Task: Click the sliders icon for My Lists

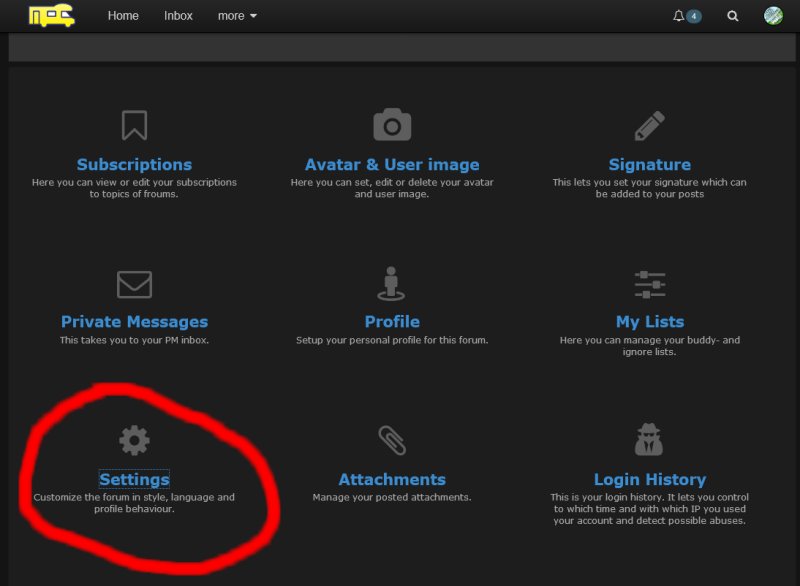Action: pos(649,285)
